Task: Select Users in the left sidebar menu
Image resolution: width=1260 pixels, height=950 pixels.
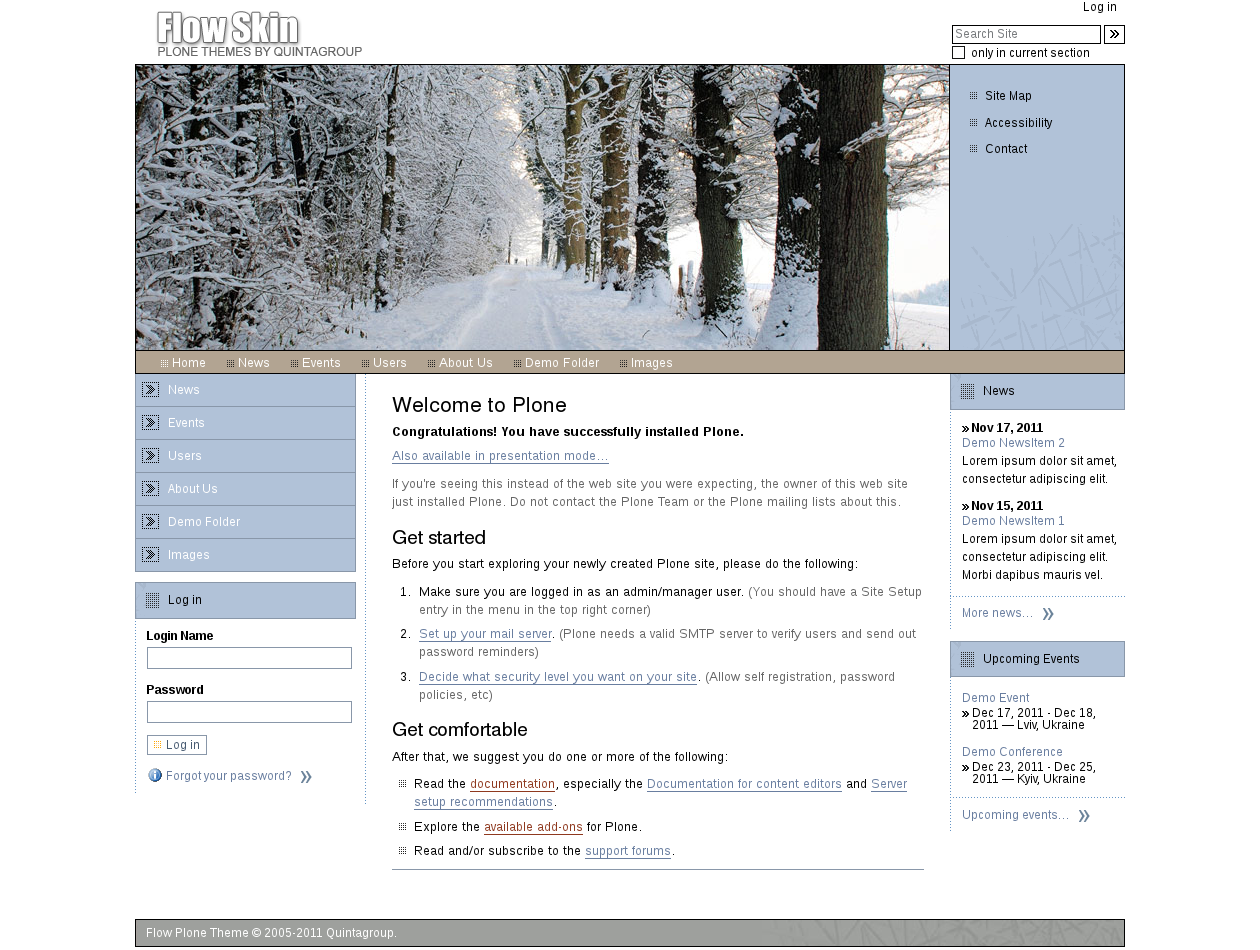Action: 185,456
